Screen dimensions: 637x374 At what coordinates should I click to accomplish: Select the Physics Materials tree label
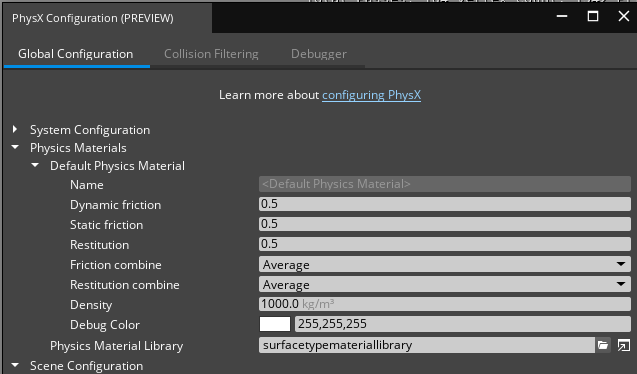78,148
